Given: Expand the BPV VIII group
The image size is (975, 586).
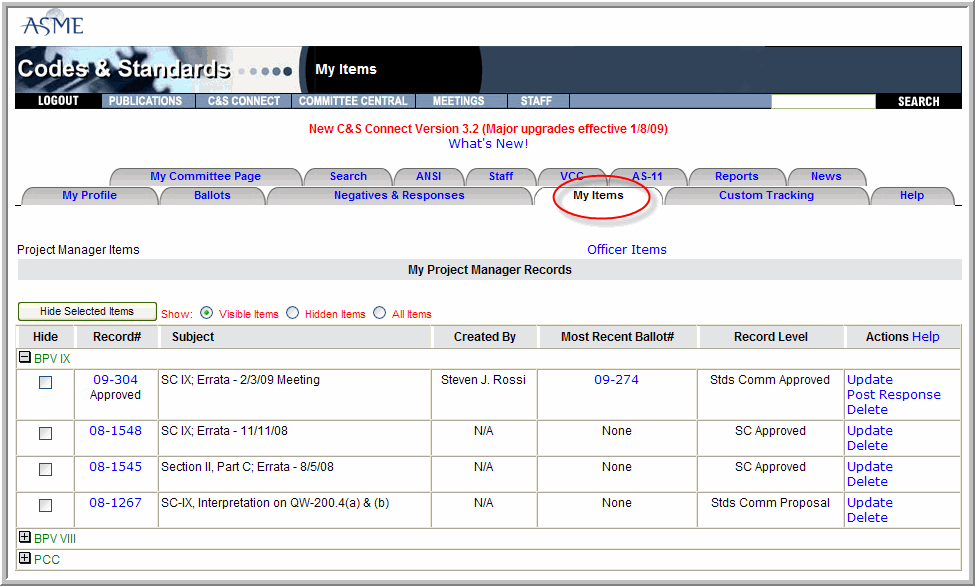Looking at the screenshot, I should pos(25,537).
